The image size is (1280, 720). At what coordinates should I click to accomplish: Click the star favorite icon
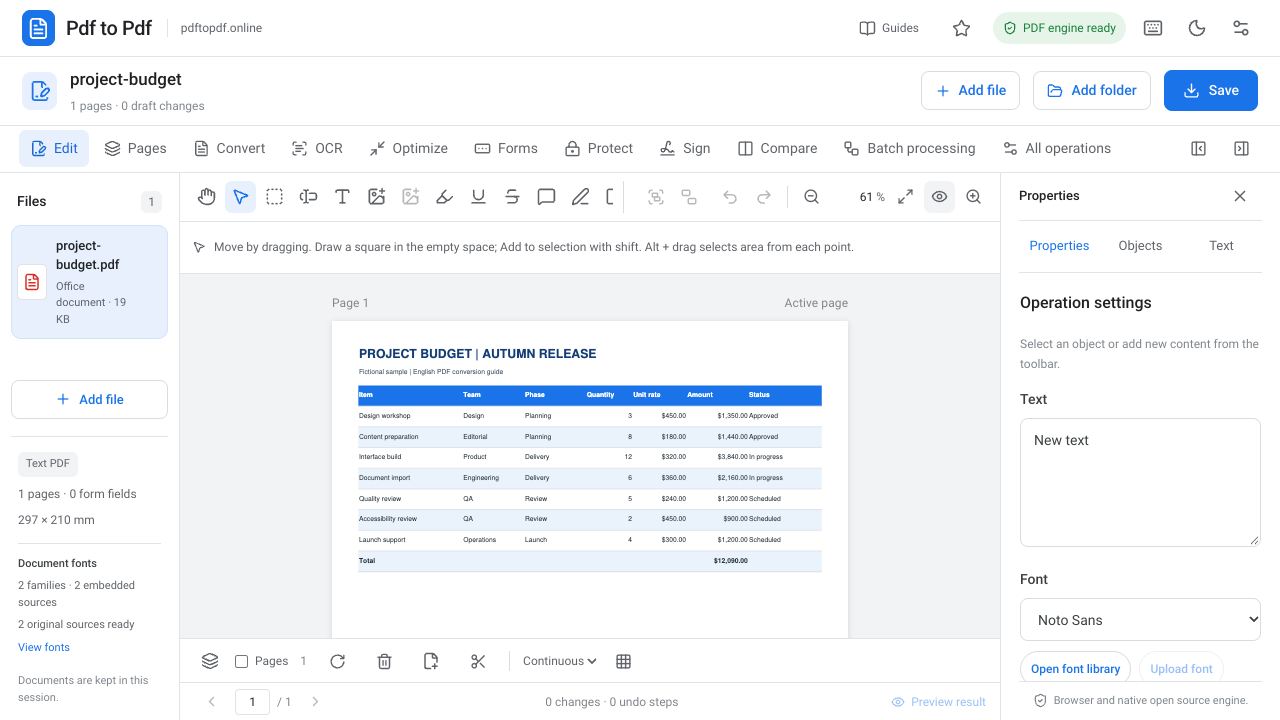[x=962, y=28]
